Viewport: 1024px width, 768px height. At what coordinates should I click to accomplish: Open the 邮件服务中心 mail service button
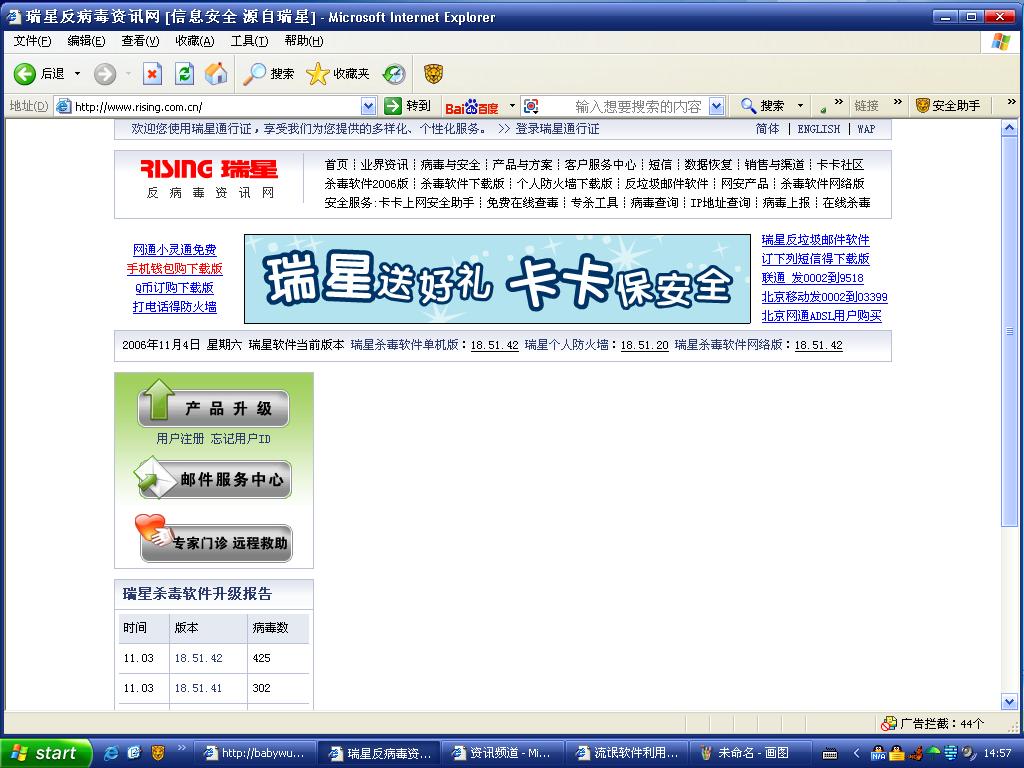point(212,477)
